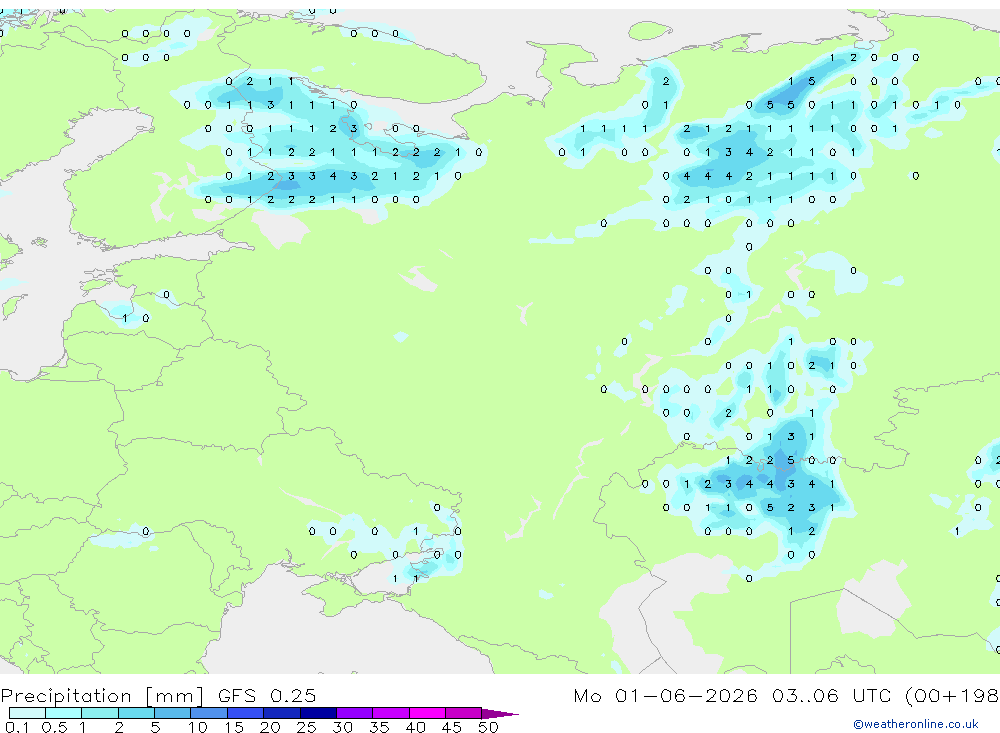Select the 0.1–0.5 mm legend swatch

(x=27, y=713)
